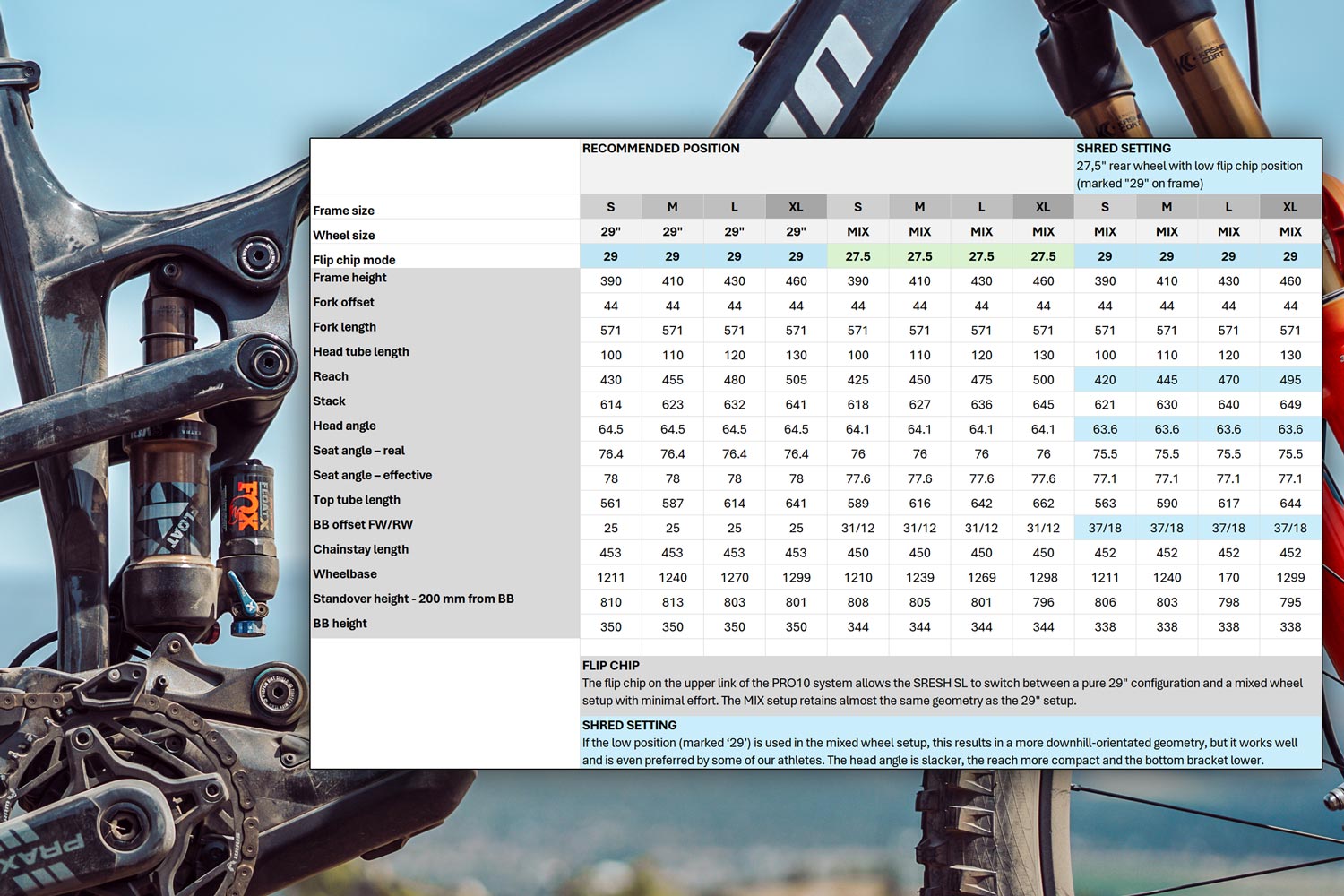Image resolution: width=1344 pixels, height=896 pixels.
Task: Select Stack value 632
Action: click(735, 405)
